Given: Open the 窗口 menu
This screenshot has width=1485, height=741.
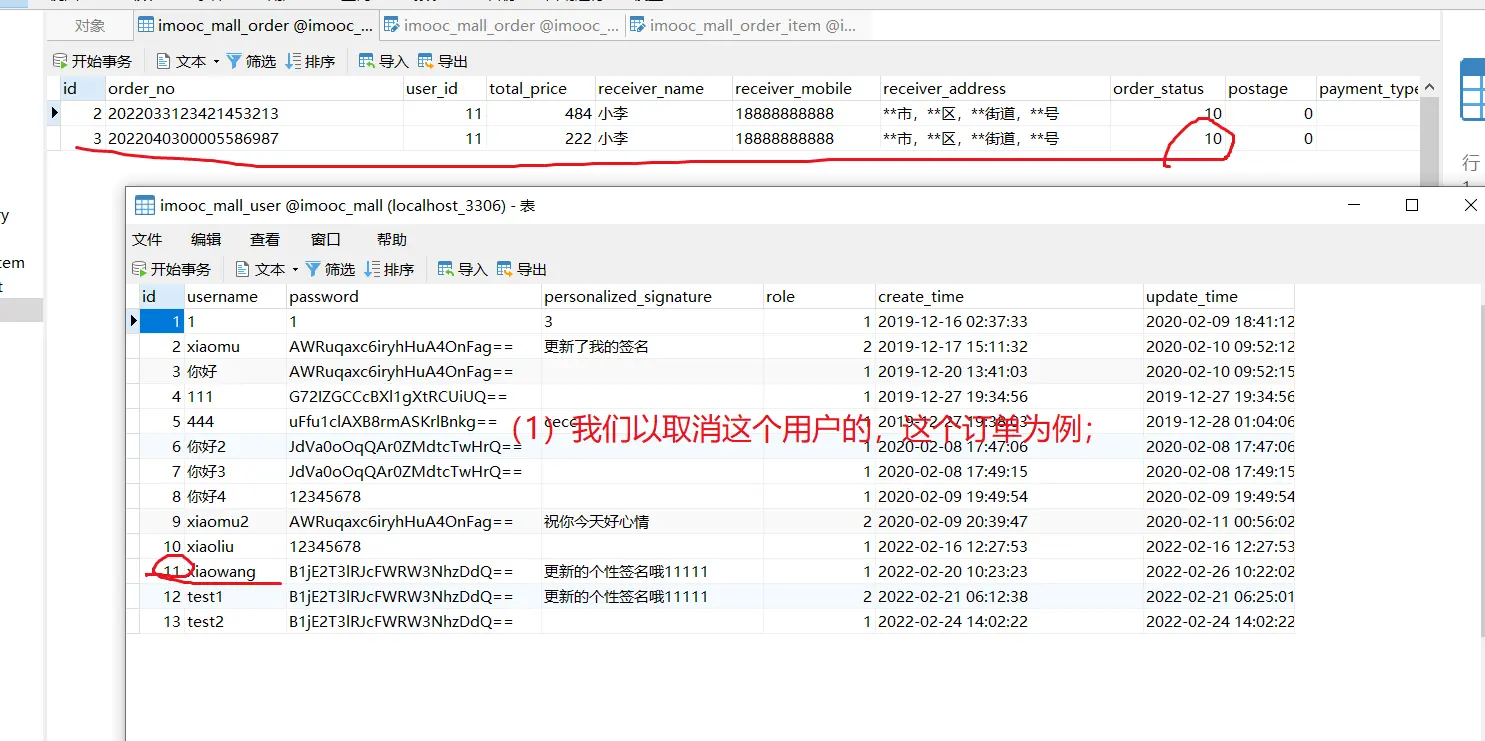Looking at the screenshot, I should tap(326, 239).
